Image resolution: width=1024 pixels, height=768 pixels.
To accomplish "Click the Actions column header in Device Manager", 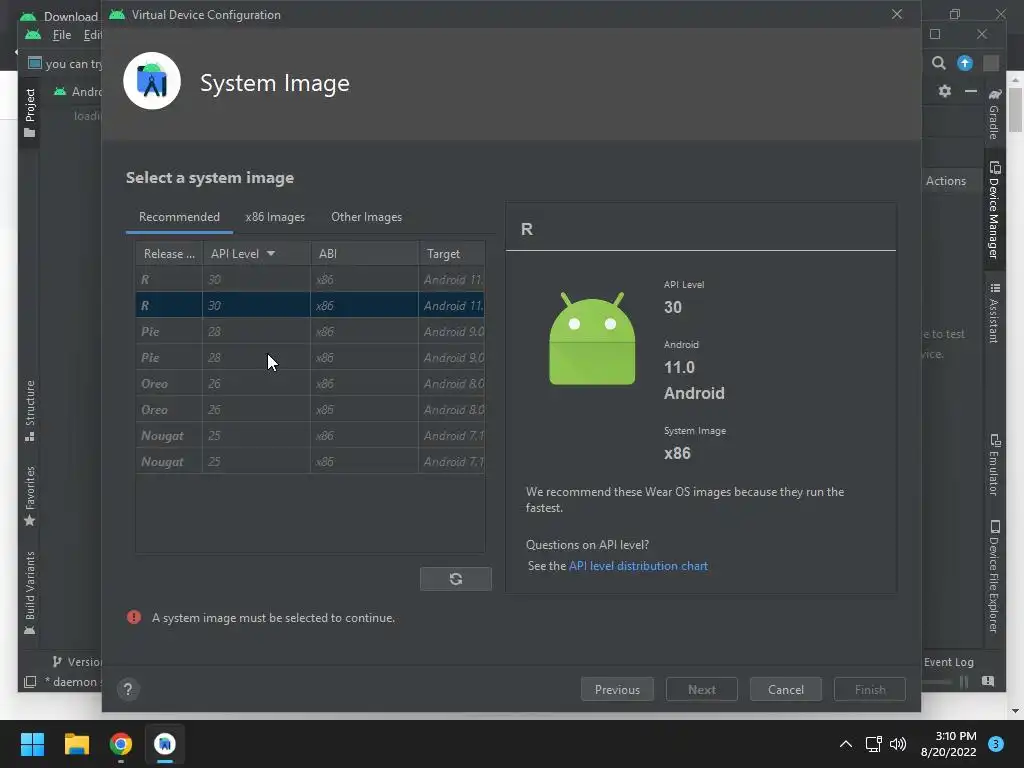I will coord(946,181).
